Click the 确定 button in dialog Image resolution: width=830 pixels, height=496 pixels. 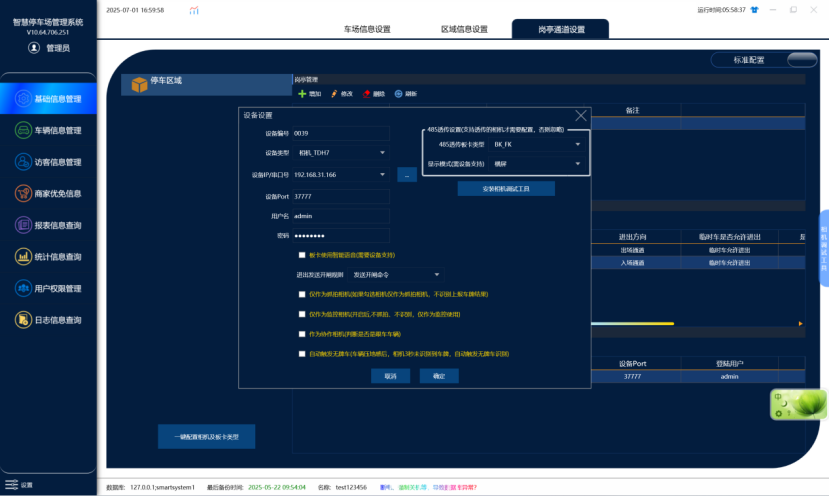pos(439,376)
